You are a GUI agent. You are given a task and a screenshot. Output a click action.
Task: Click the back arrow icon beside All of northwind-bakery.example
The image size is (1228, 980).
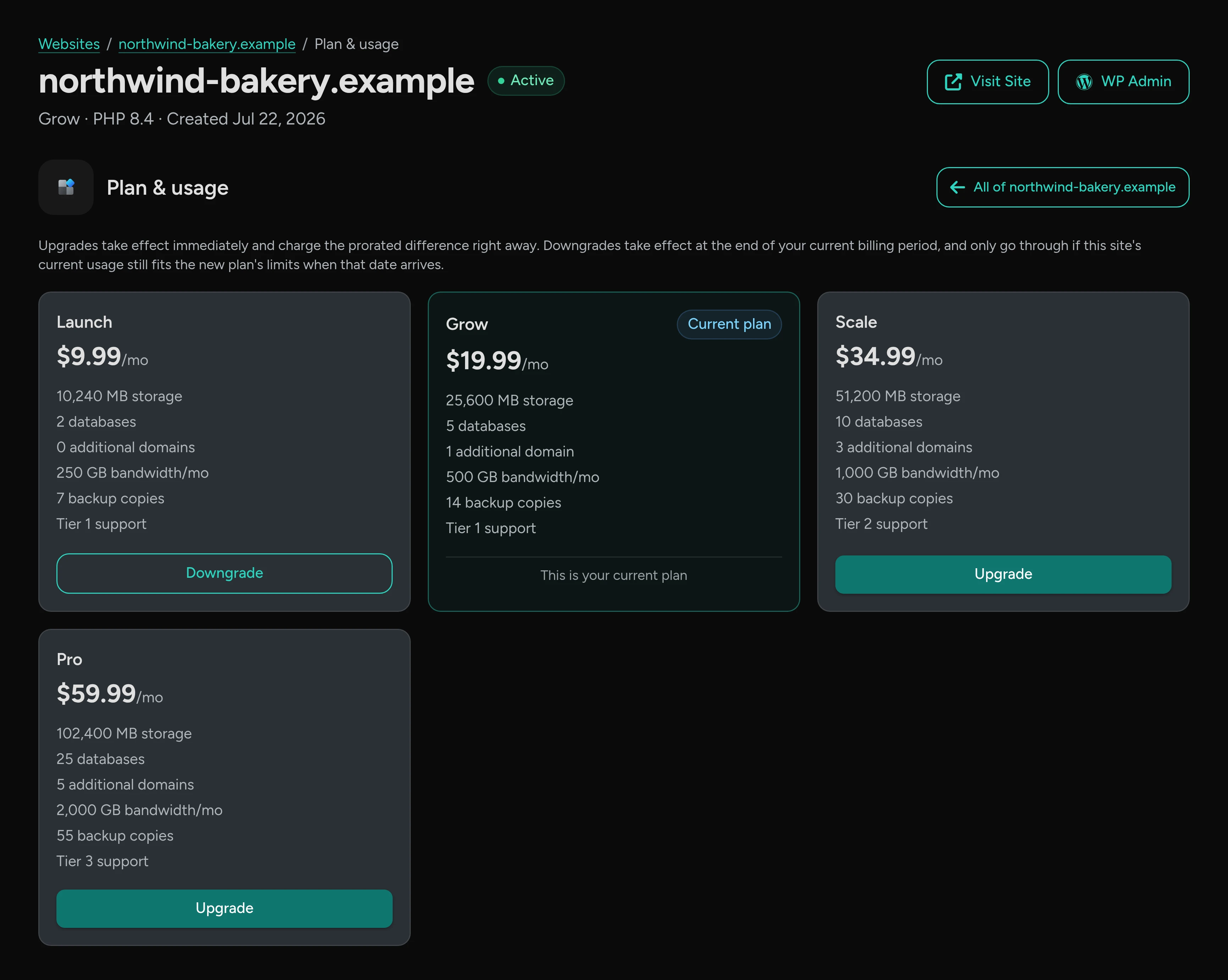coord(957,187)
